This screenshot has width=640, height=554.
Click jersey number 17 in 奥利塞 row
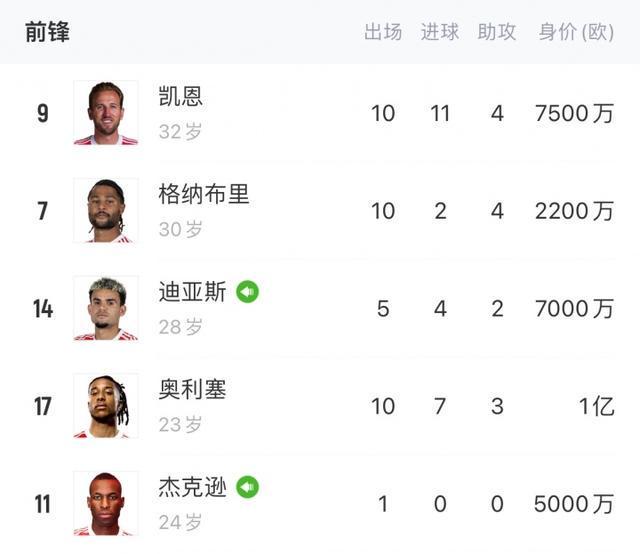pyautogui.click(x=43, y=406)
